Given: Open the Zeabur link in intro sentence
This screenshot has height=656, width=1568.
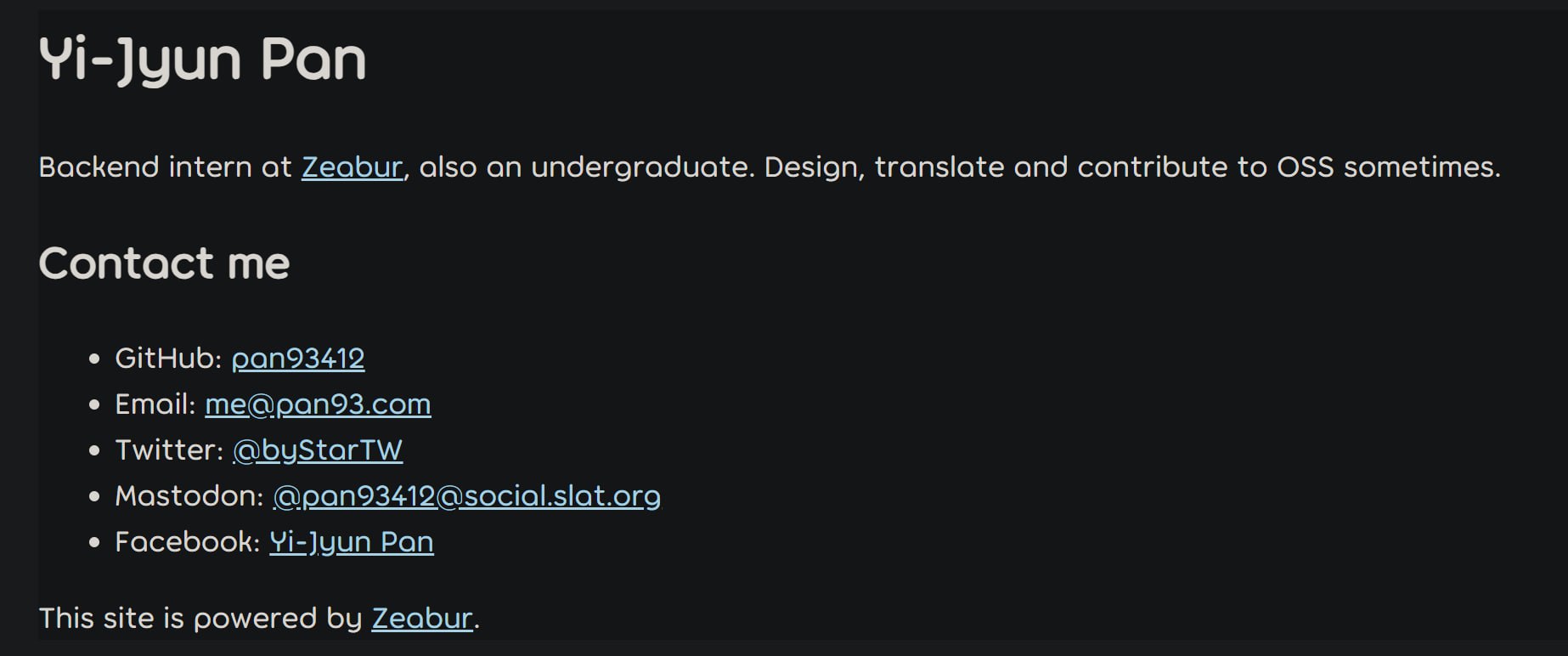Looking at the screenshot, I should [x=352, y=167].
